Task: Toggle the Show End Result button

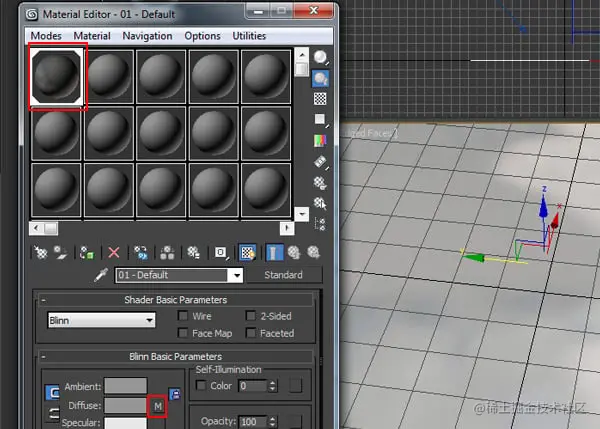Action: point(274,253)
